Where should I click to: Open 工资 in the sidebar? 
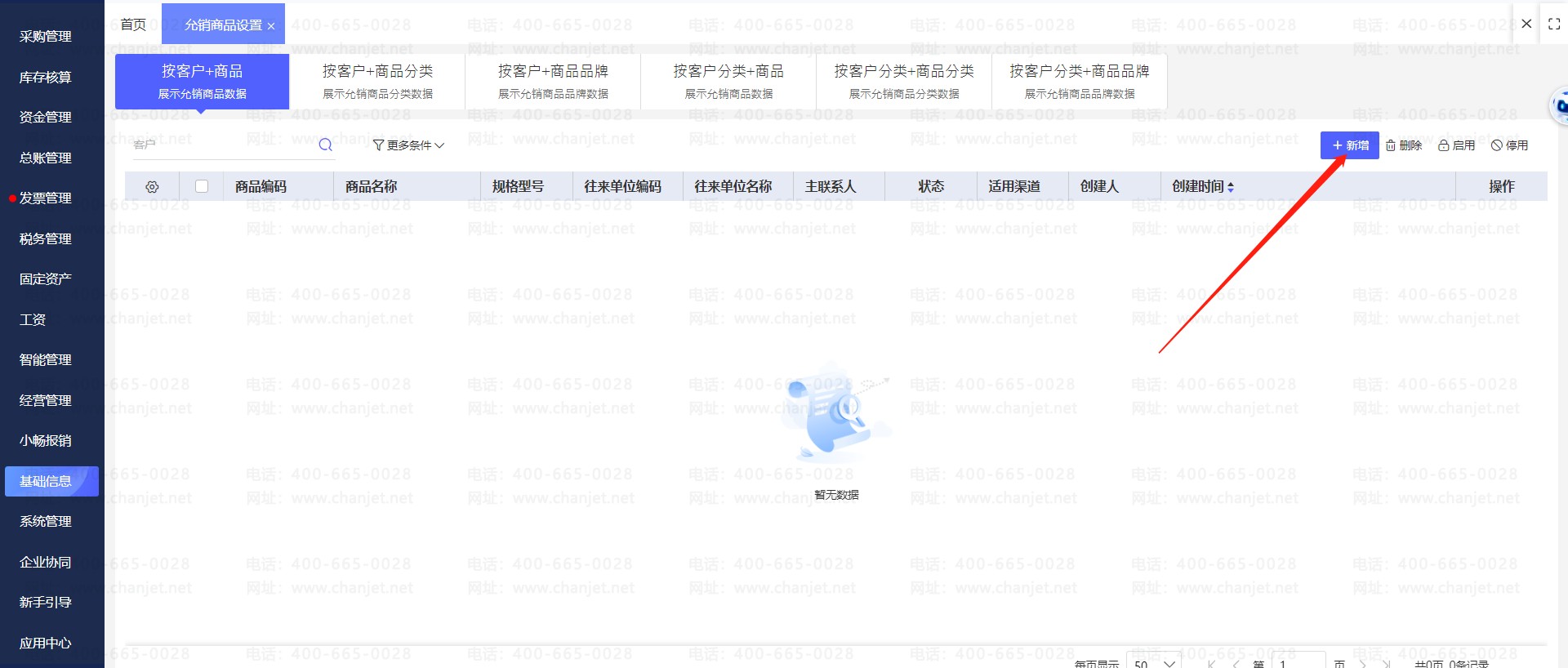tap(33, 319)
